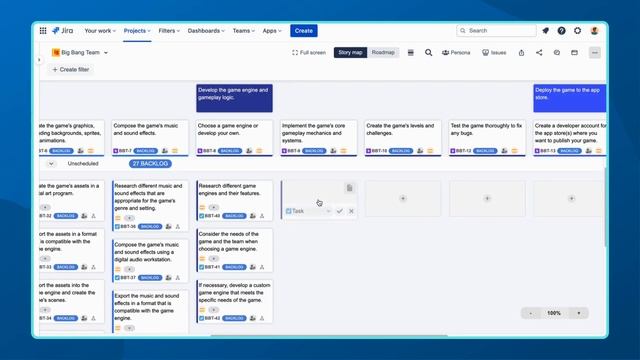Click the Search input field
The height and width of the screenshot is (360, 640).
[496, 31]
